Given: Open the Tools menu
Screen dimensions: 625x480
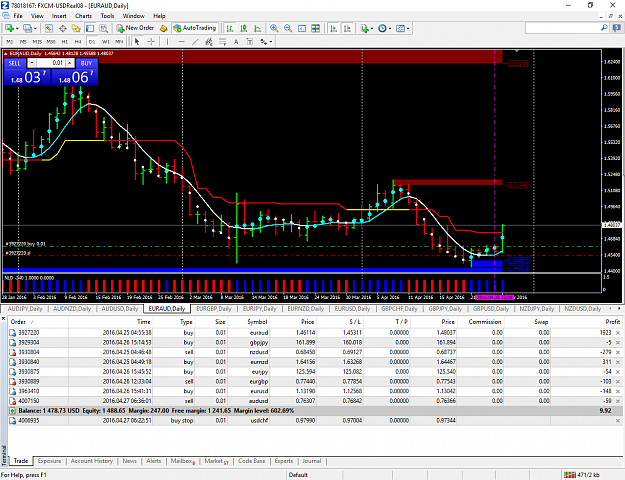Looking at the screenshot, I should click(107, 16).
